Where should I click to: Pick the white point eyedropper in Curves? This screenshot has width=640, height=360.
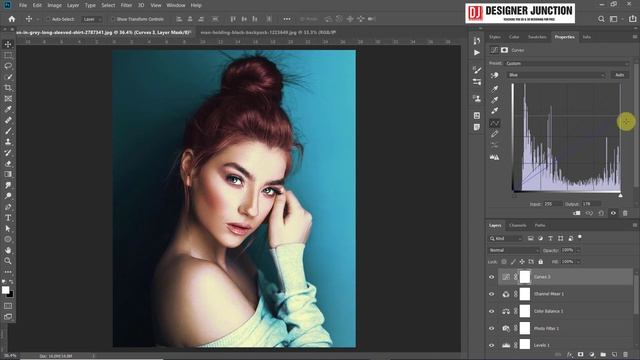[x=495, y=111]
